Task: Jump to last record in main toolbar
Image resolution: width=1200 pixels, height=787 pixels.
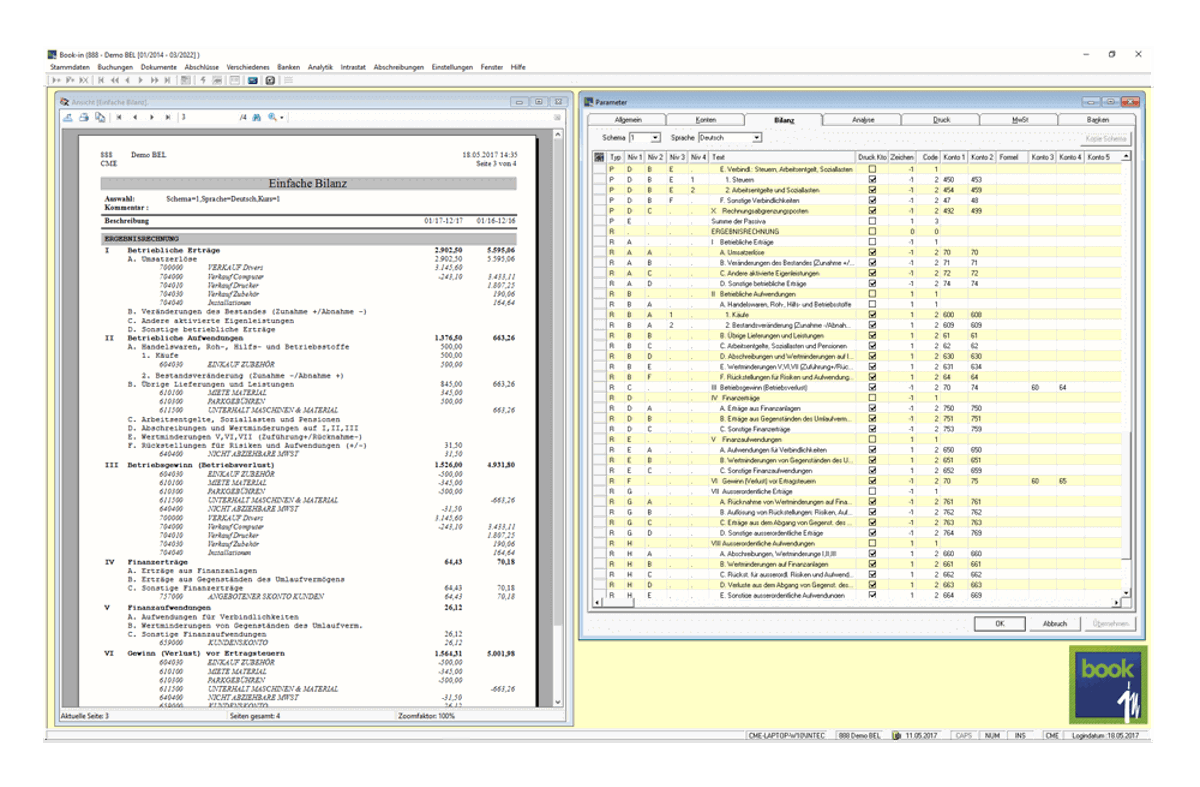Action: pyautogui.click(x=168, y=80)
